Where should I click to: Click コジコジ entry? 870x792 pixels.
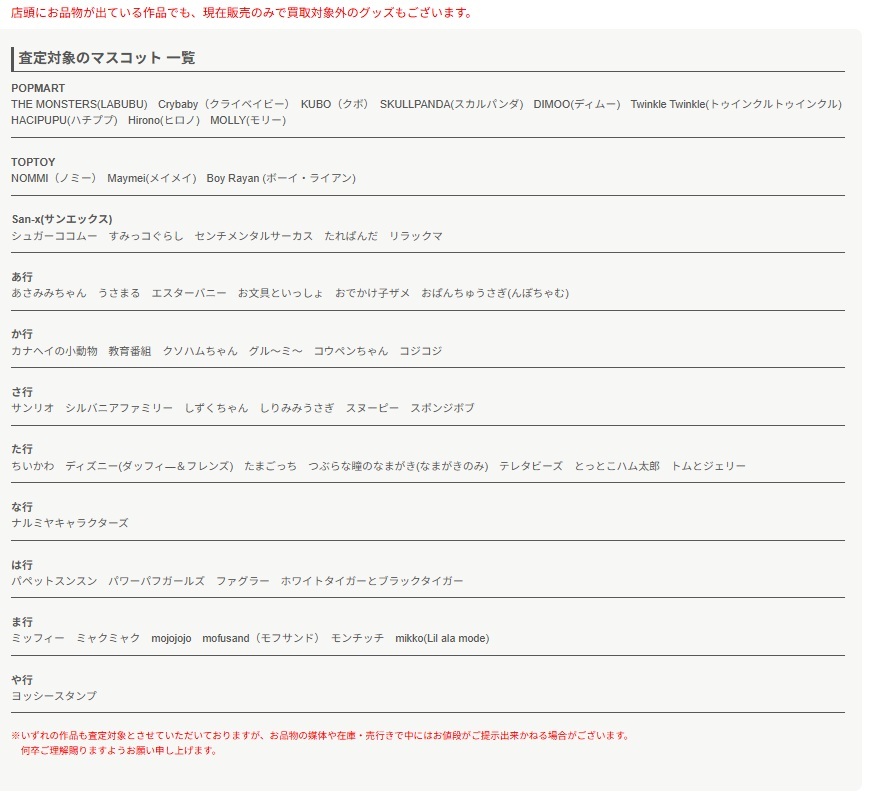(421, 351)
